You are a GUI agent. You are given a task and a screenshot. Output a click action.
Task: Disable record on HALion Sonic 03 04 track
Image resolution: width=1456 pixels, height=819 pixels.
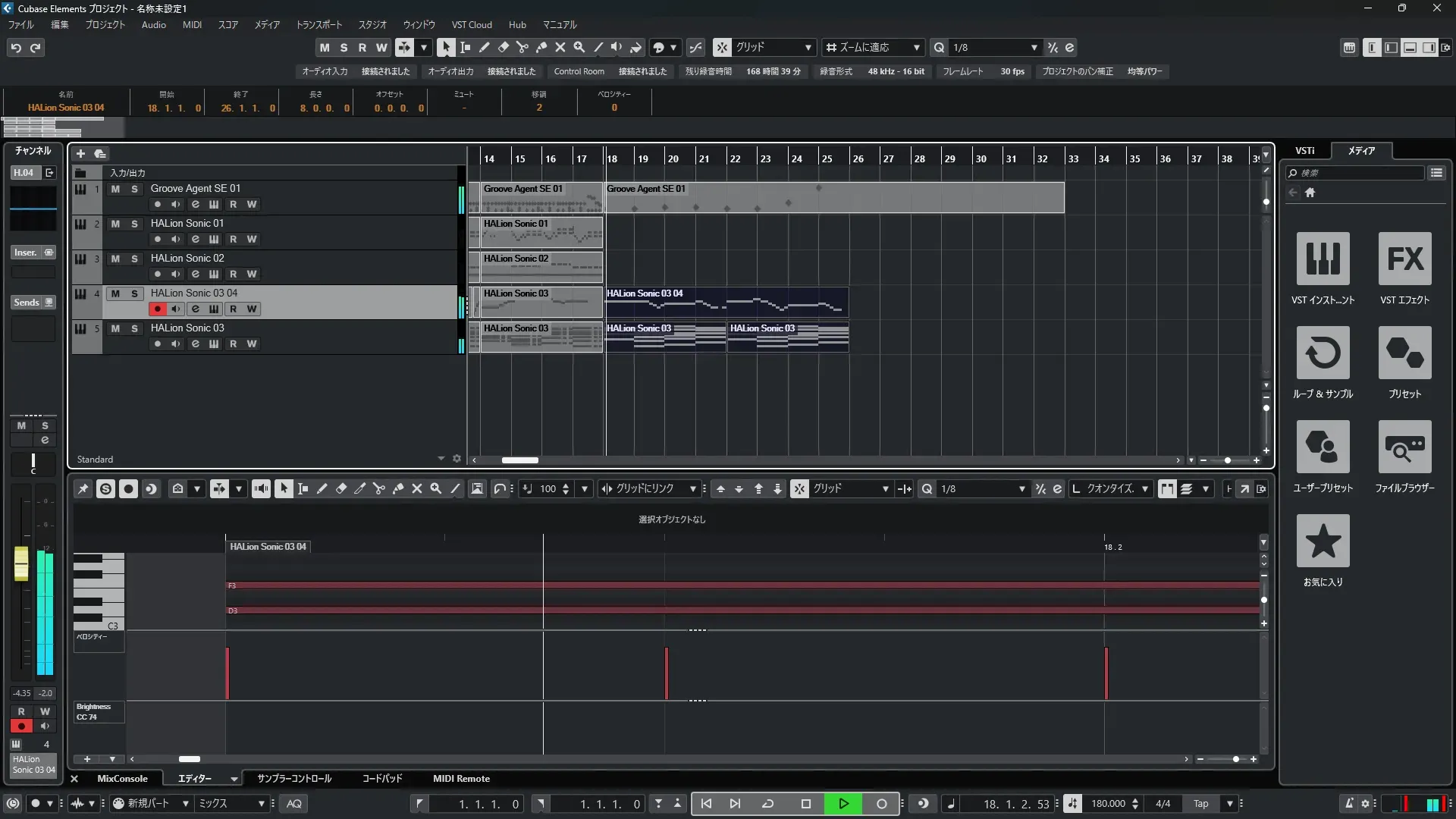(157, 309)
